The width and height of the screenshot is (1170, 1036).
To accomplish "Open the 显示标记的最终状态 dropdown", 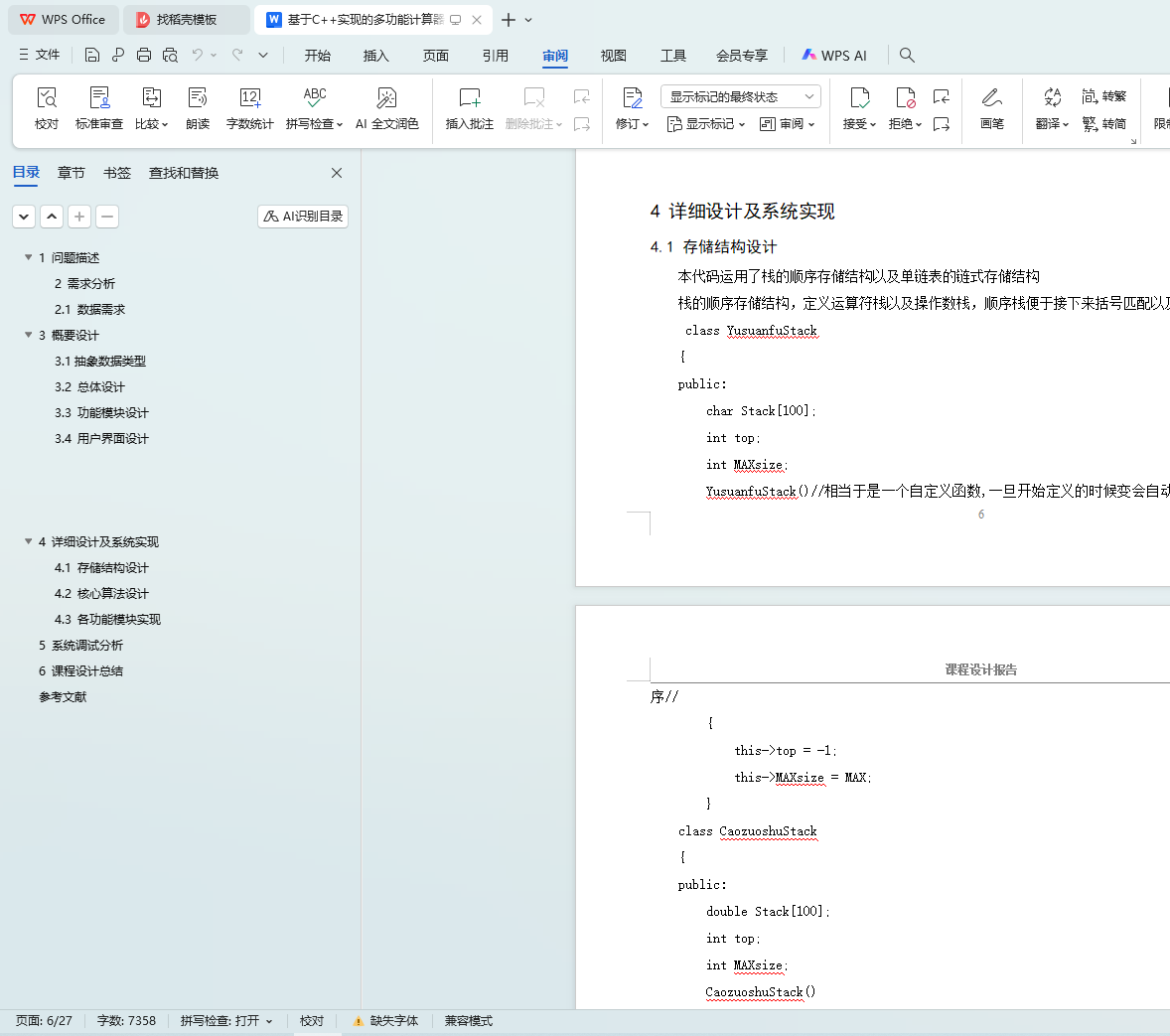I will tap(740, 96).
